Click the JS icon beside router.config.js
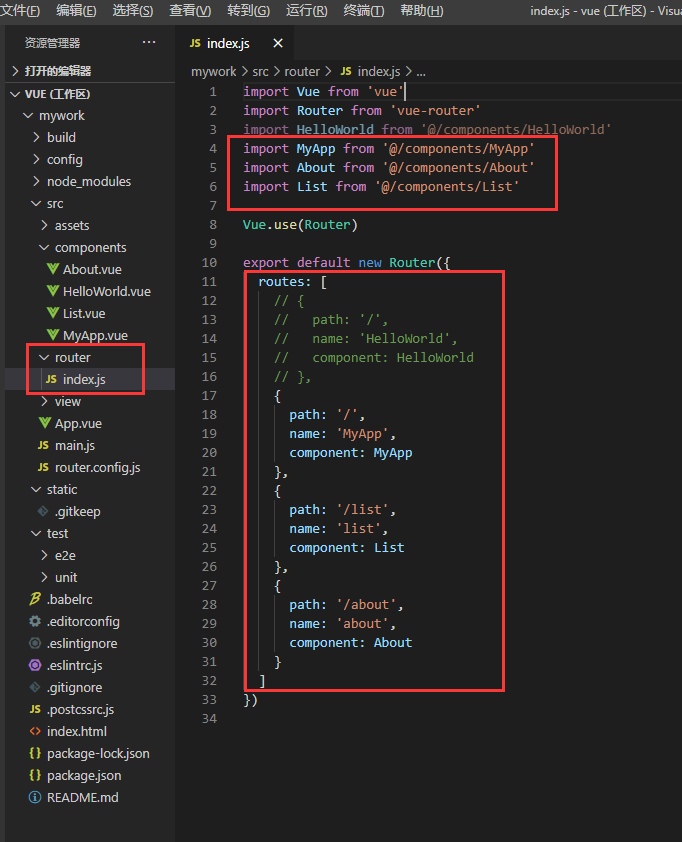This screenshot has height=842, width=682. (43, 467)
